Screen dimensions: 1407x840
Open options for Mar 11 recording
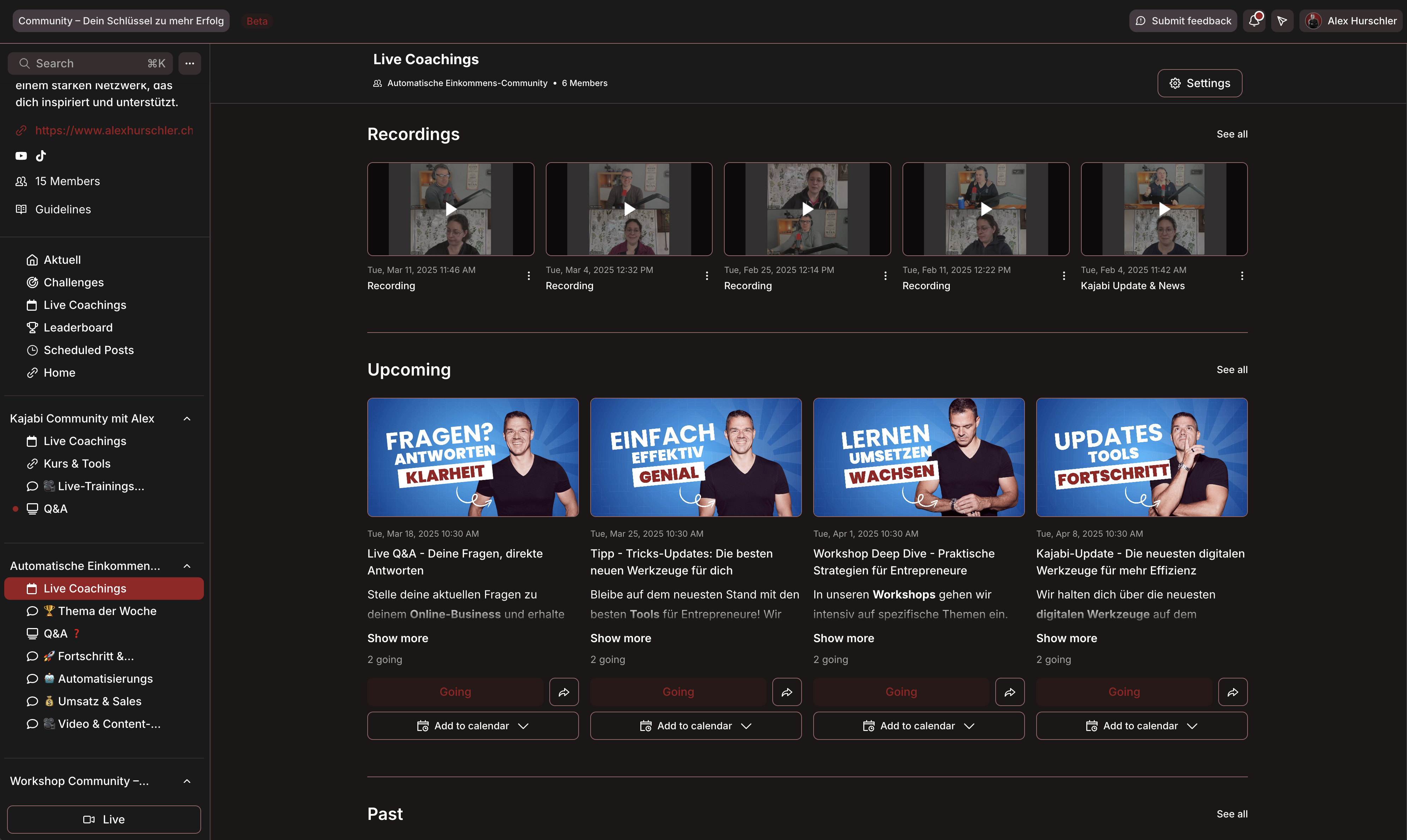pos(528,276)
